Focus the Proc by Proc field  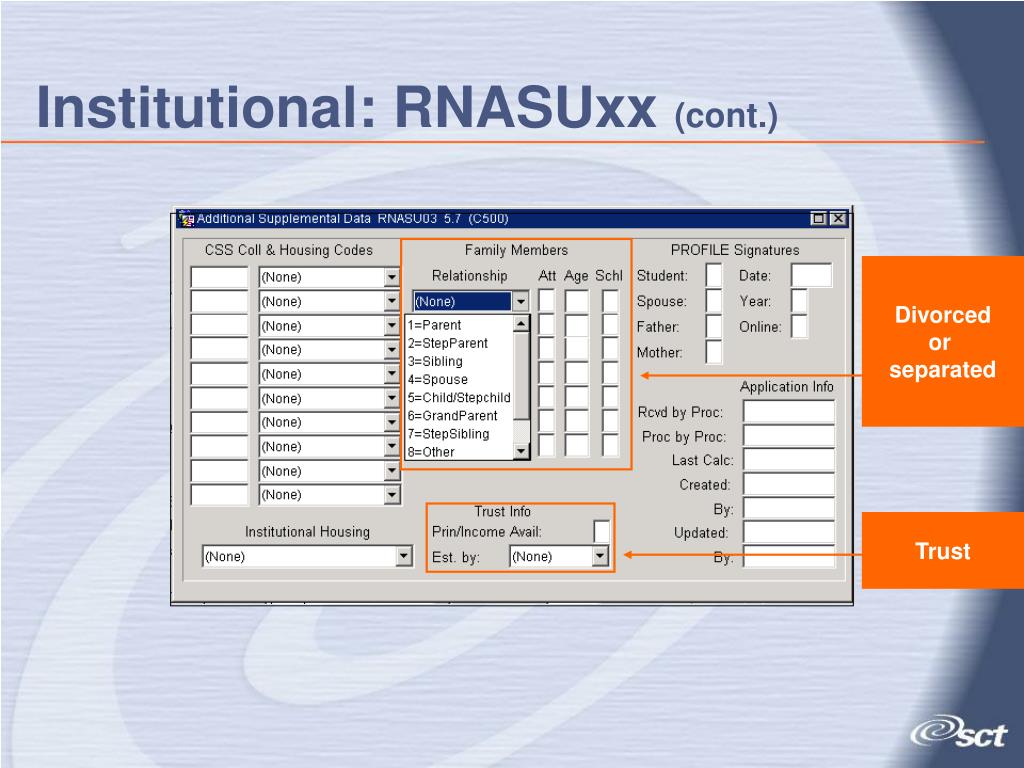point(789,436)
